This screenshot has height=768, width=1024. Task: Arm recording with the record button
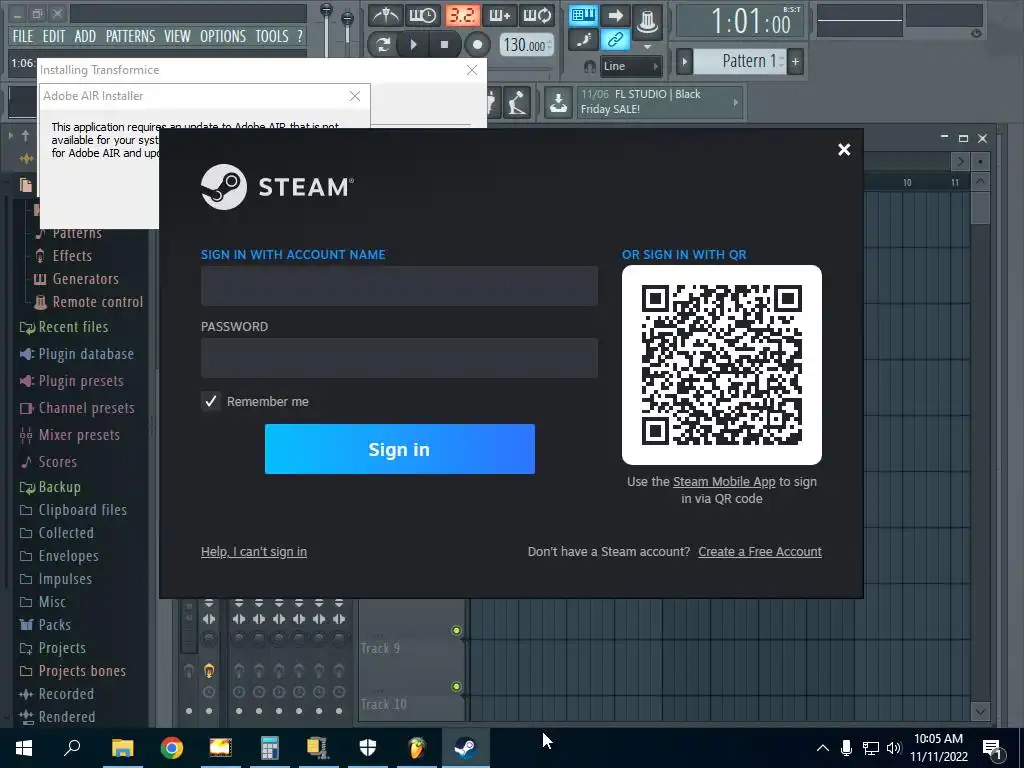[477, 44]
